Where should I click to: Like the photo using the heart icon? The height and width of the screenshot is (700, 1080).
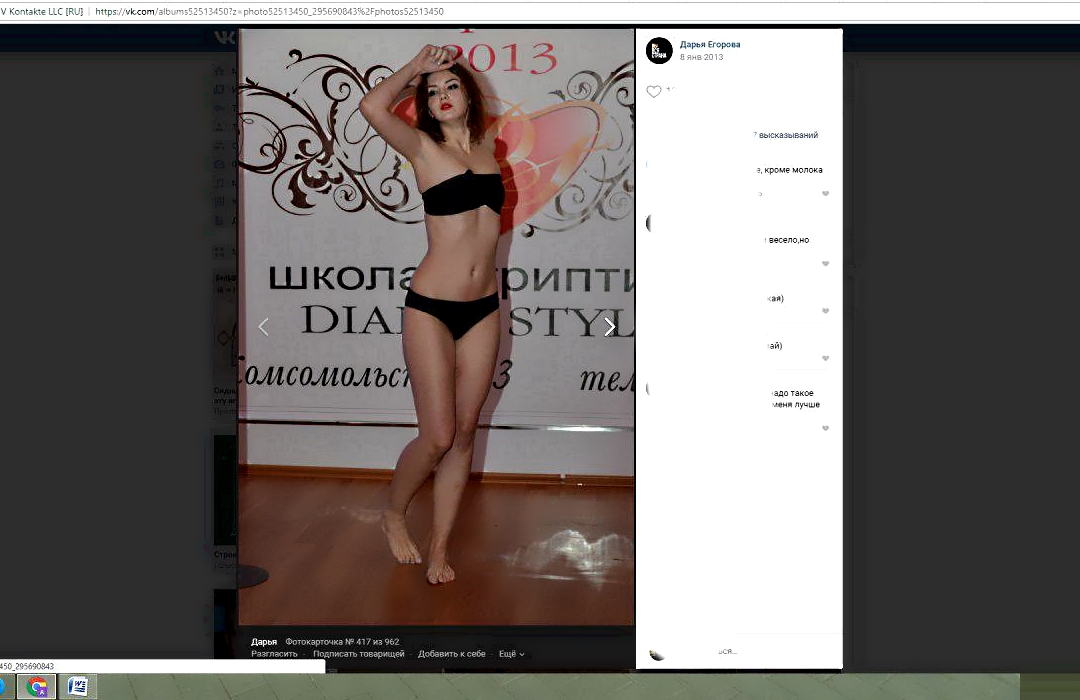pos(654,92)
